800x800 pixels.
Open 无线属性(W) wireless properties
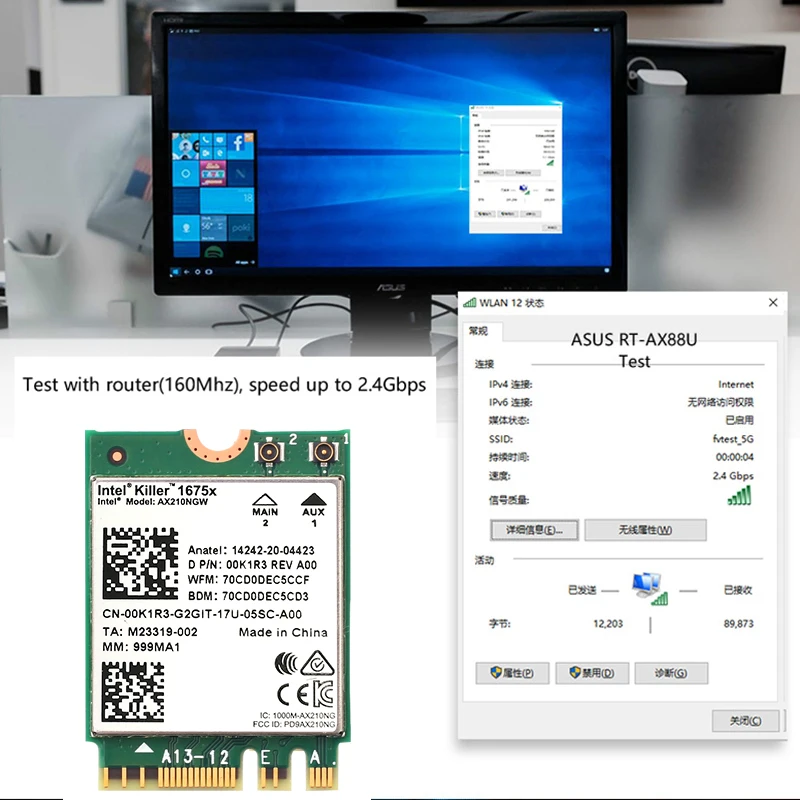coord(645,530)
